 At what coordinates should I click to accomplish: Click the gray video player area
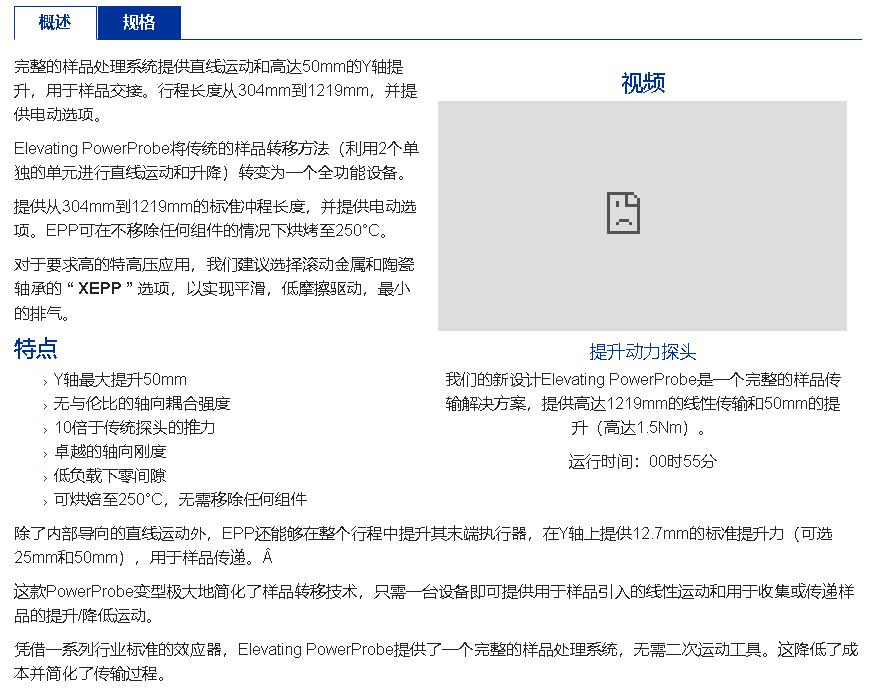[x=642, y=216]
